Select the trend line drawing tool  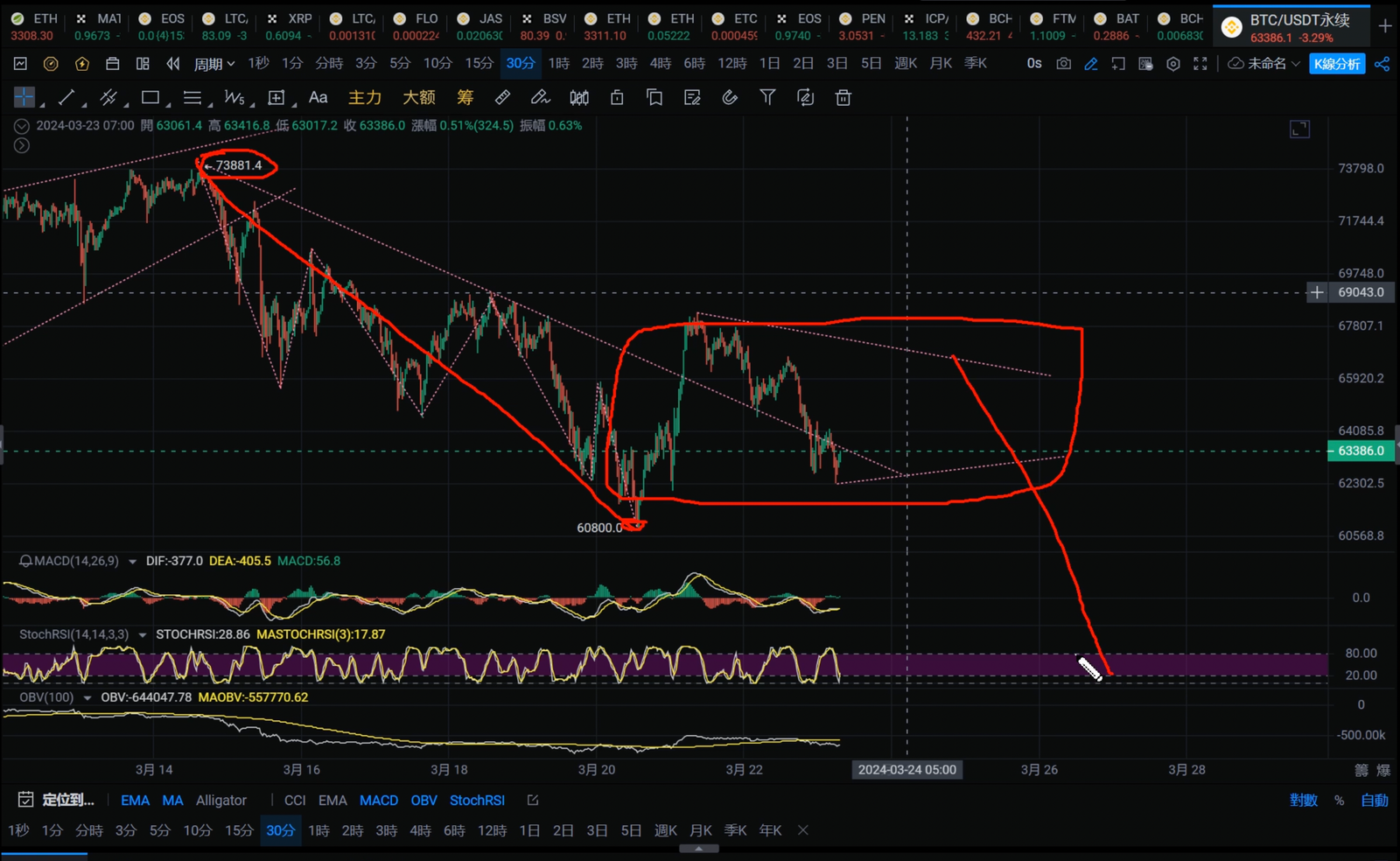(x=66, y=97)
